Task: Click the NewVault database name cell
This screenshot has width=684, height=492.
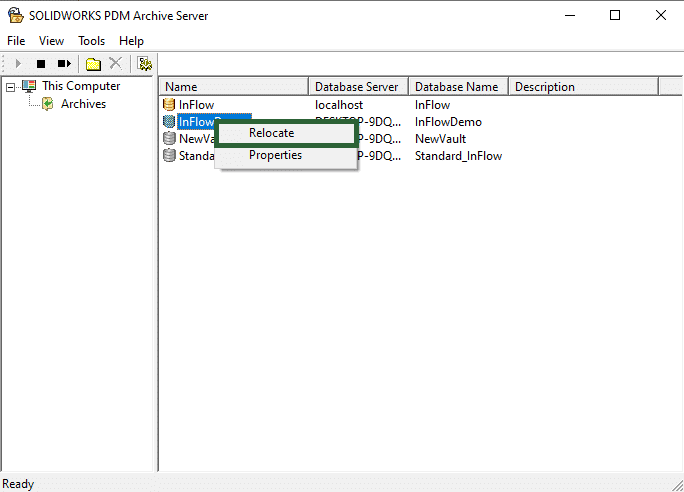Action: tap(440, 139)
